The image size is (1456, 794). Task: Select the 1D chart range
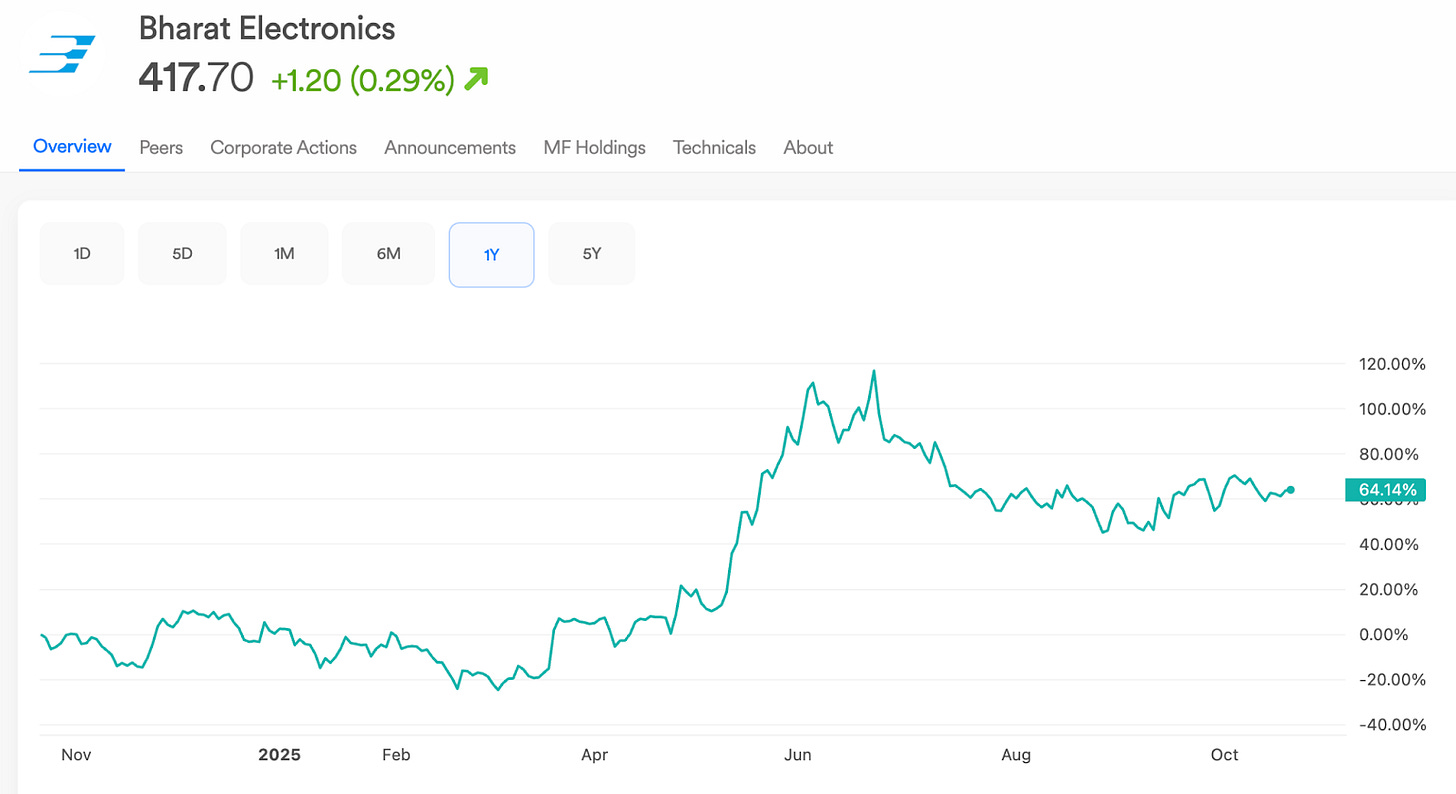coord(82,254)
